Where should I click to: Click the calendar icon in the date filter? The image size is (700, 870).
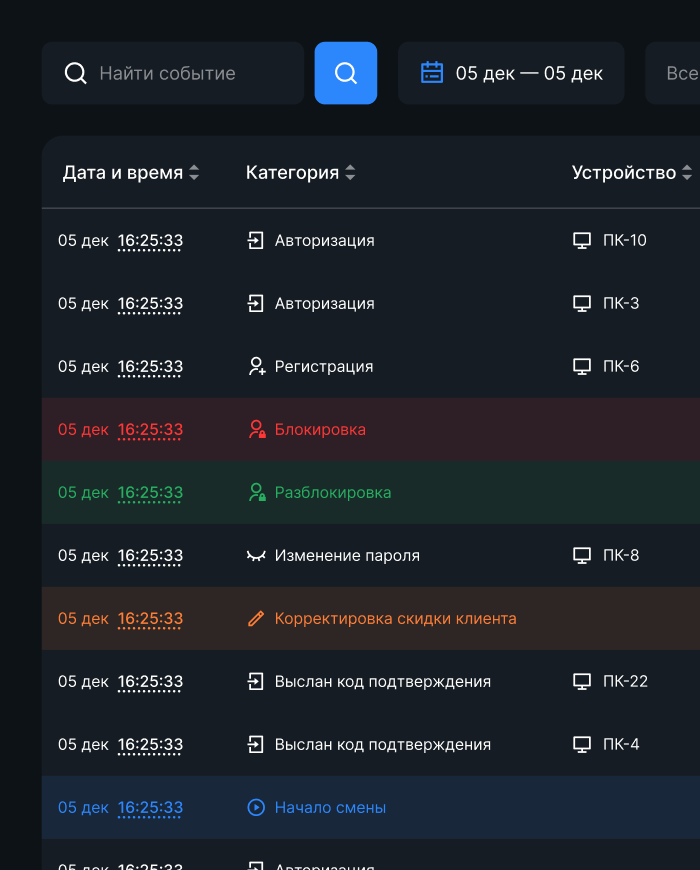coord(432,73)
